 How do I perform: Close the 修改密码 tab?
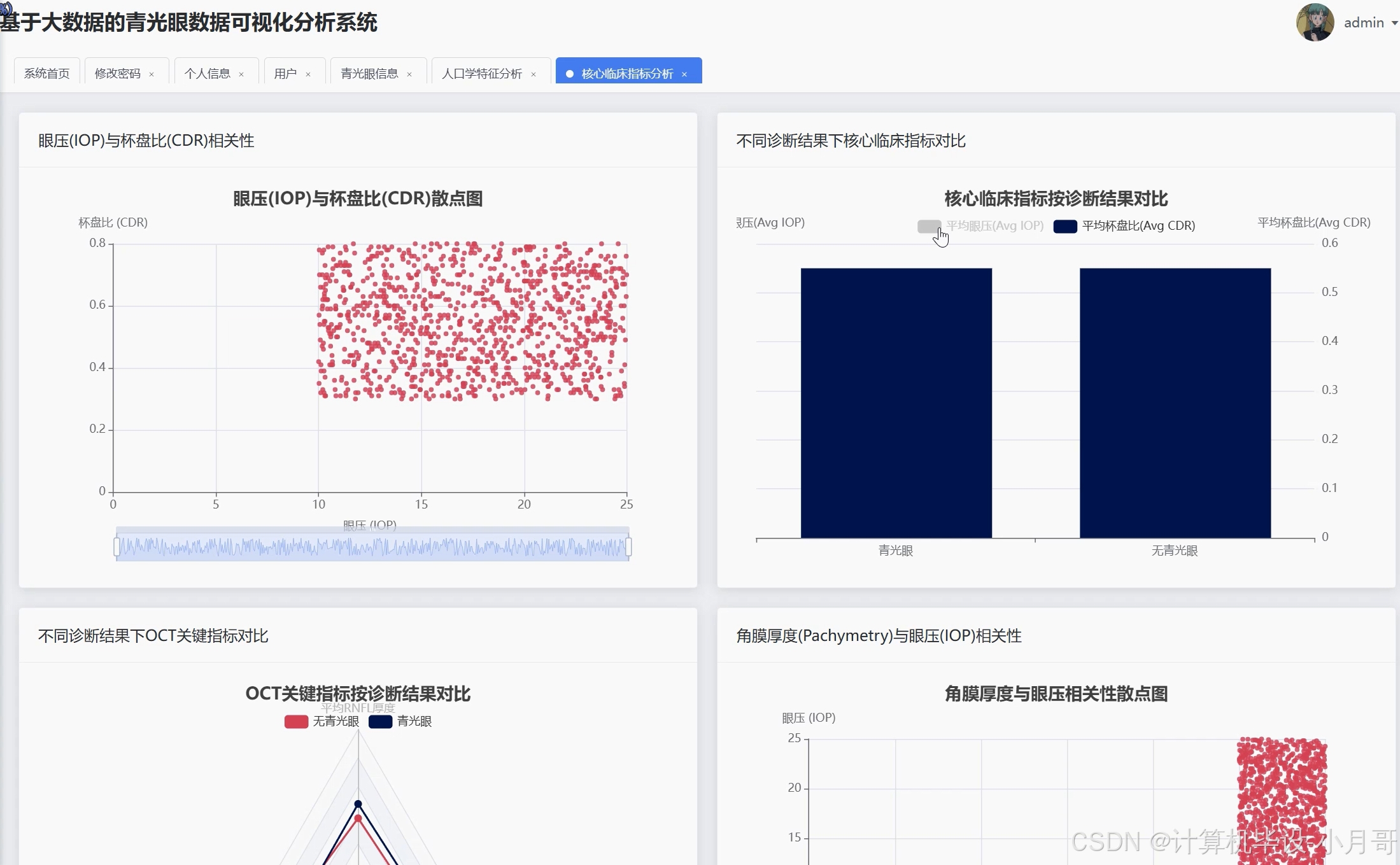(x=152, y=74)
